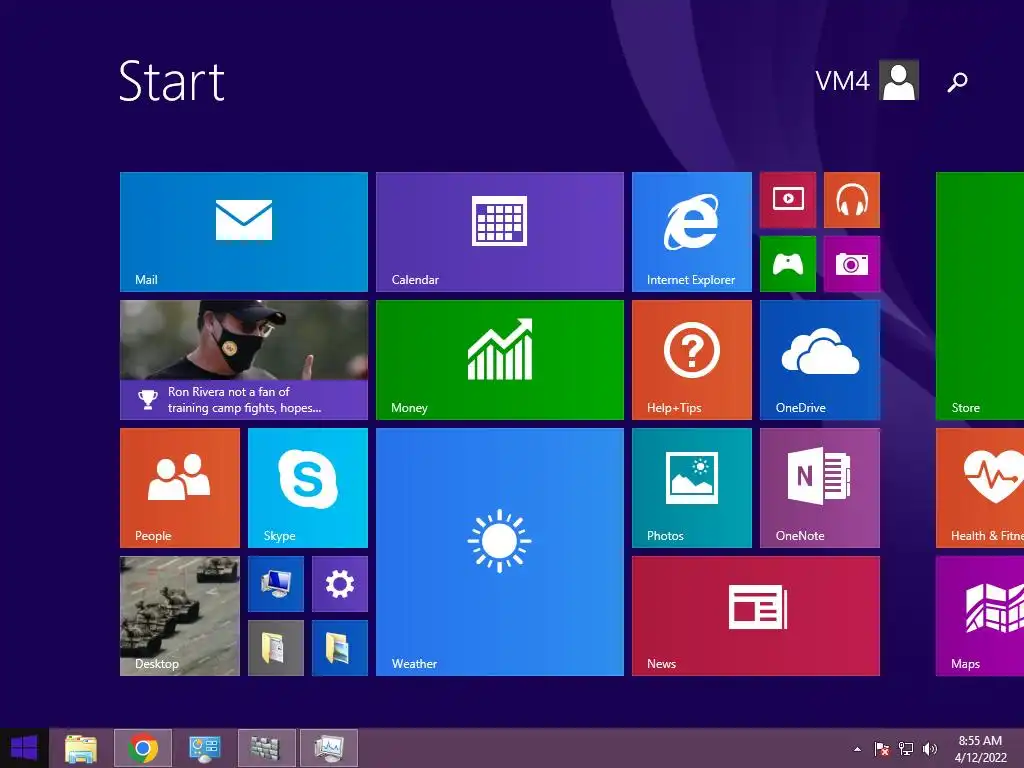Image resolution: width=1024 pixels, height=768 pixels.
Task: Open the VM4 user account menu
Action: pos(867,80)
